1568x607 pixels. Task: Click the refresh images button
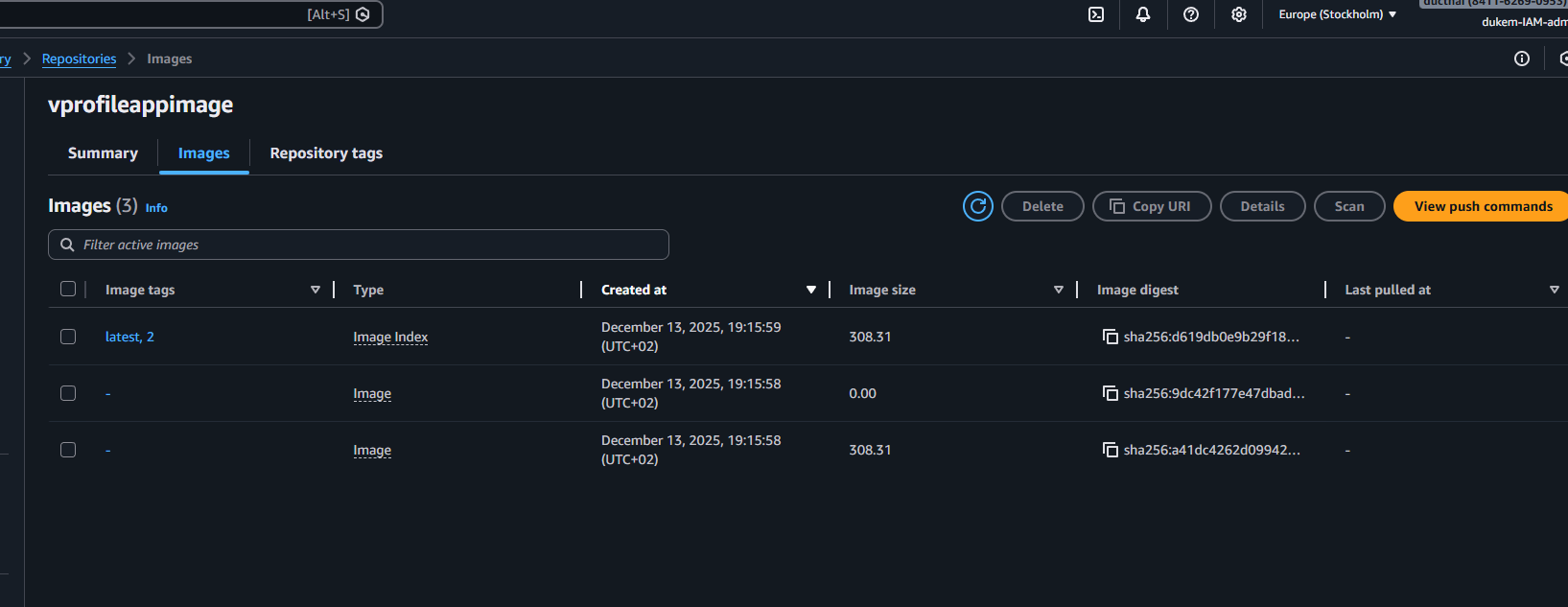[x=978, y=206]
